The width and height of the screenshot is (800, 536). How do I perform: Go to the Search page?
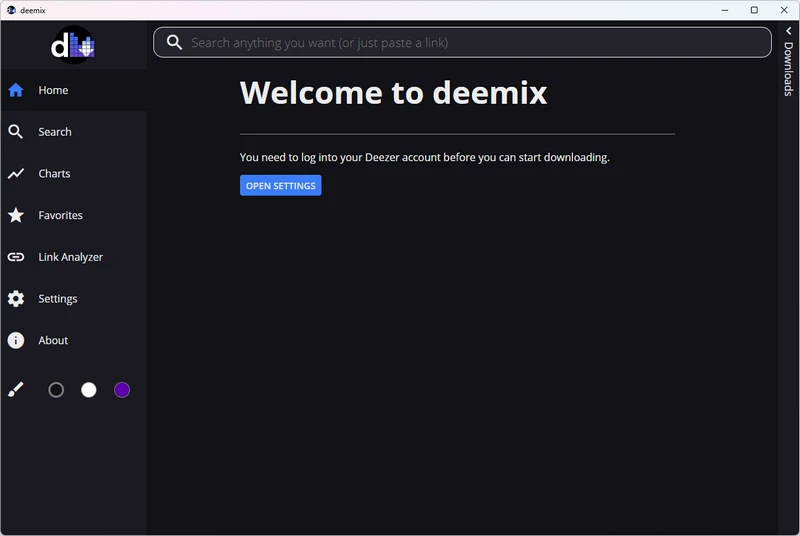point(74,132)
